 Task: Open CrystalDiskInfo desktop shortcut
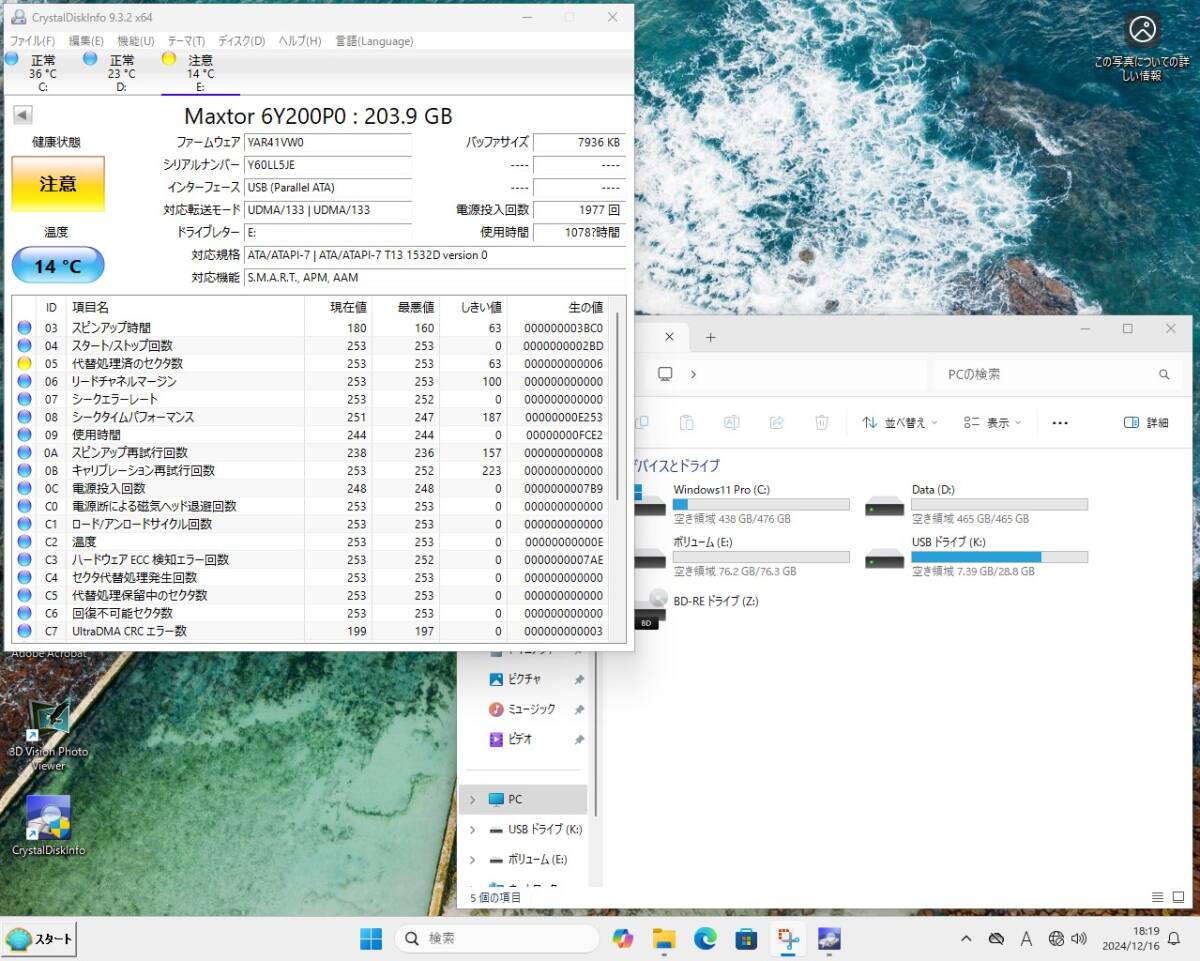48,825
